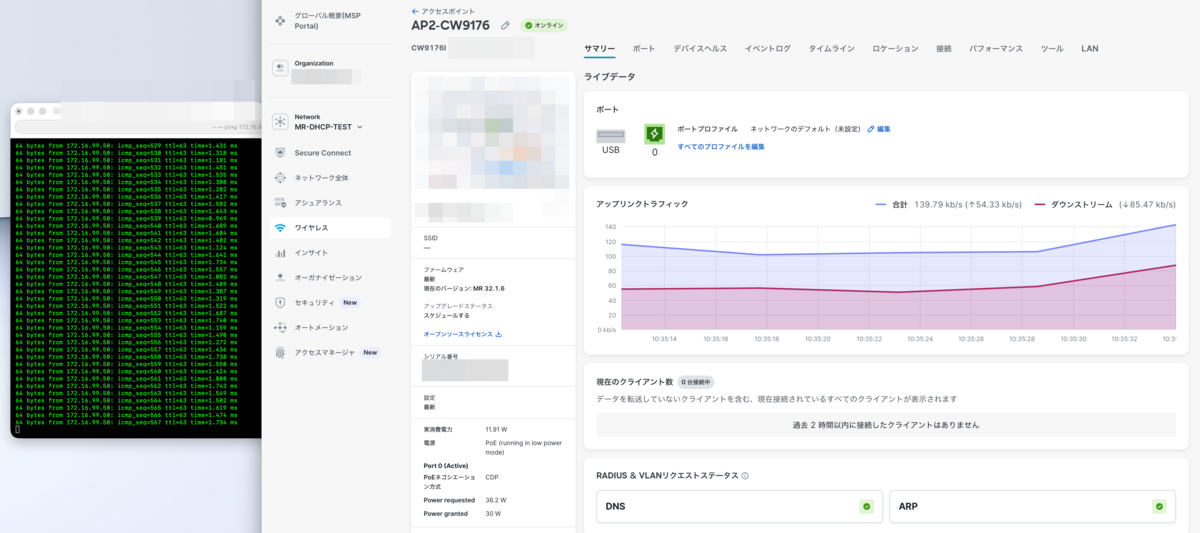Click the 0 台接続中 client count badge
The image size is (1200, 533).
(696, 382)
